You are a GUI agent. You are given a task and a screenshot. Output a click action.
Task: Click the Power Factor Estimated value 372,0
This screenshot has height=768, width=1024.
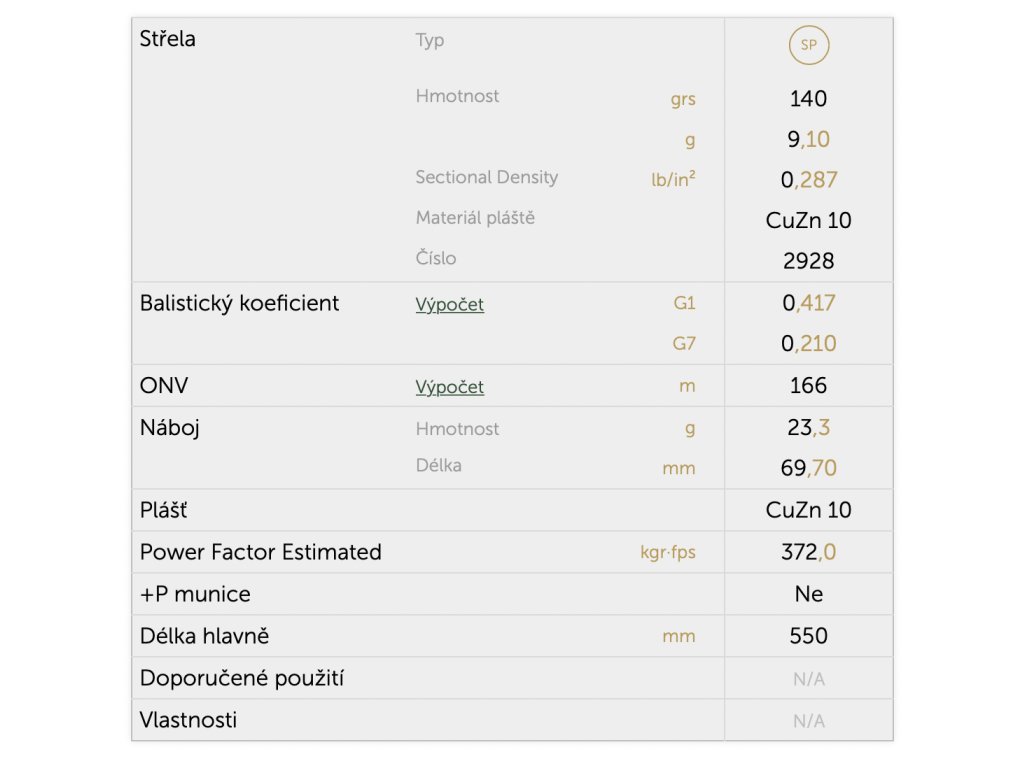[808, 552]
